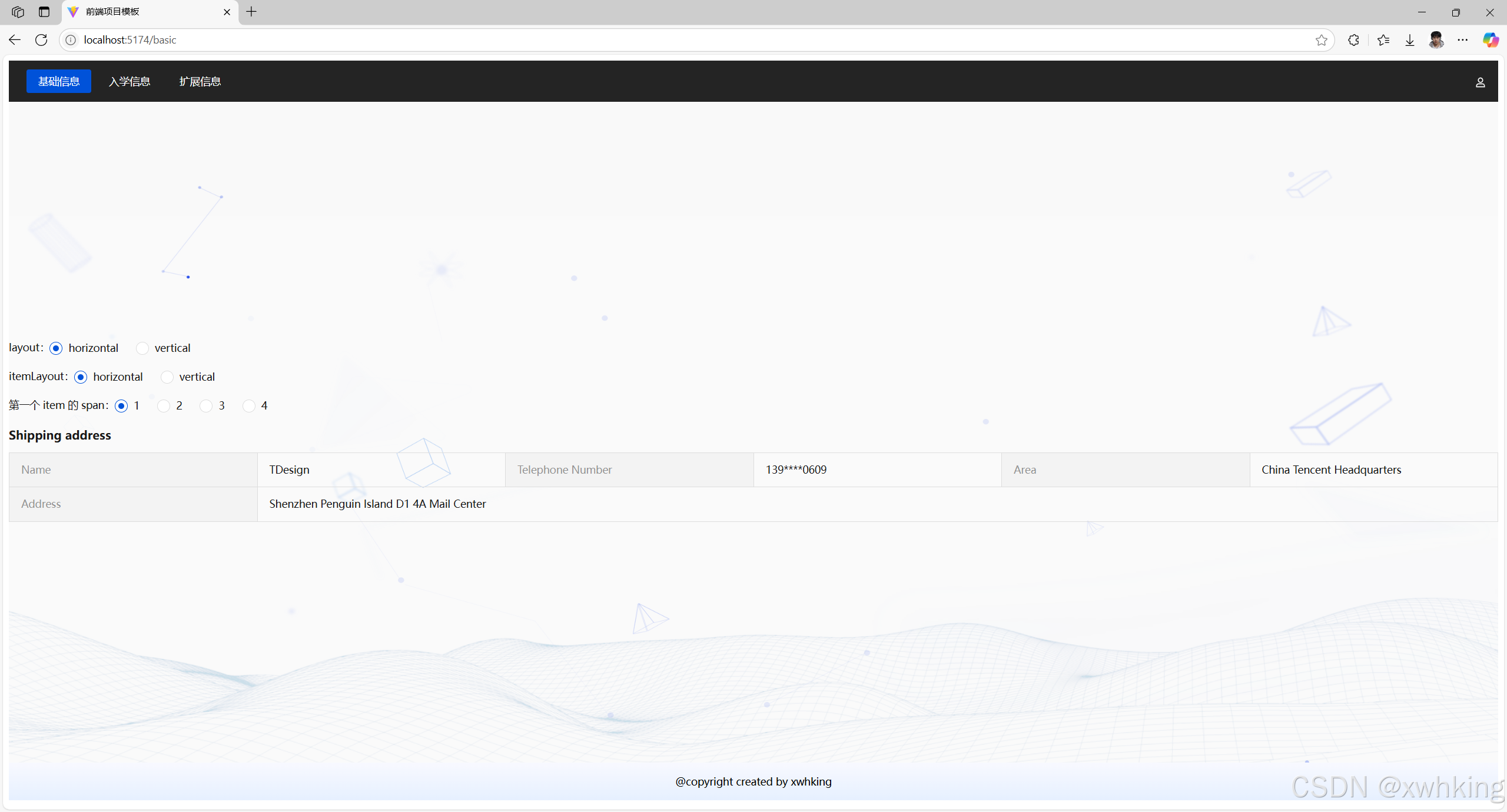Open a new browser tab
Screen dimensions: 1507x812
click(x=251, y=12)
